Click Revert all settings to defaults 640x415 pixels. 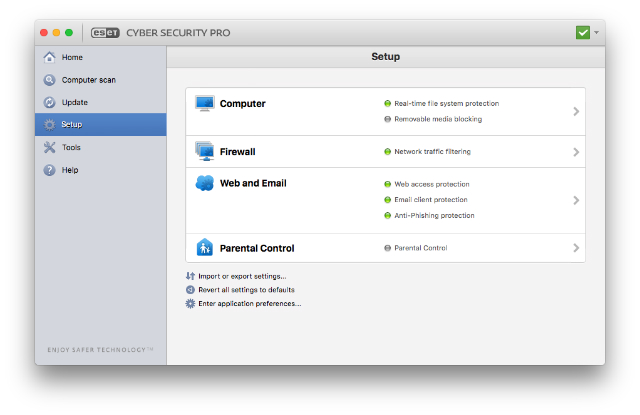(x=246, y=290)
